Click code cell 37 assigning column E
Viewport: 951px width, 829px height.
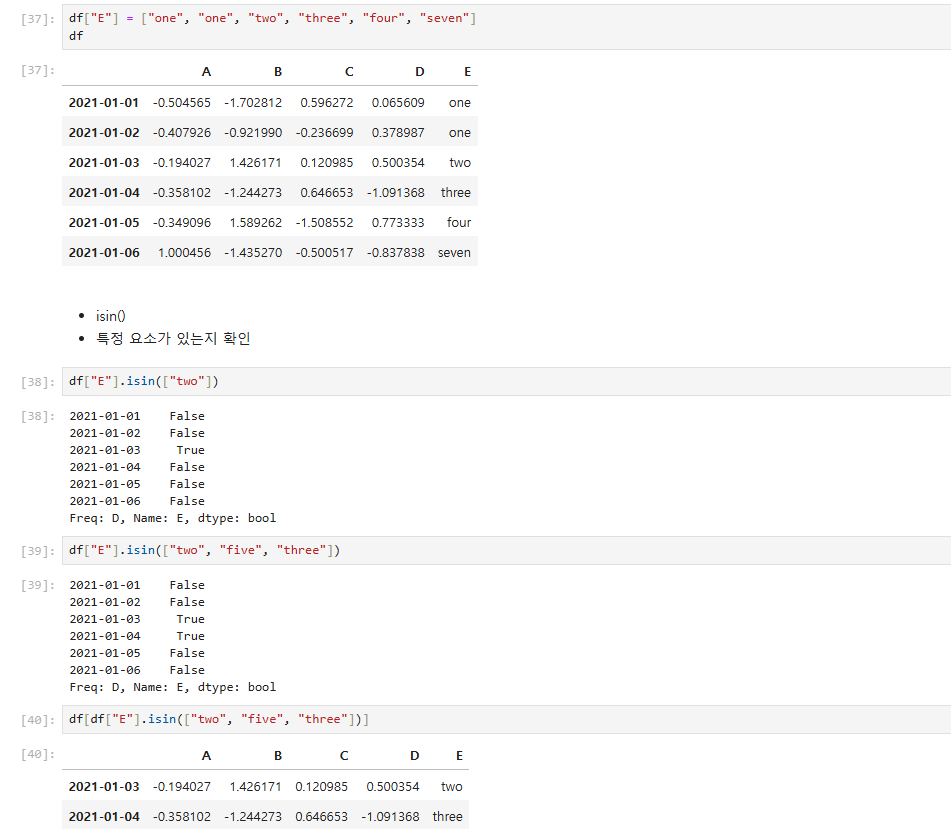(x=506, y=27)
